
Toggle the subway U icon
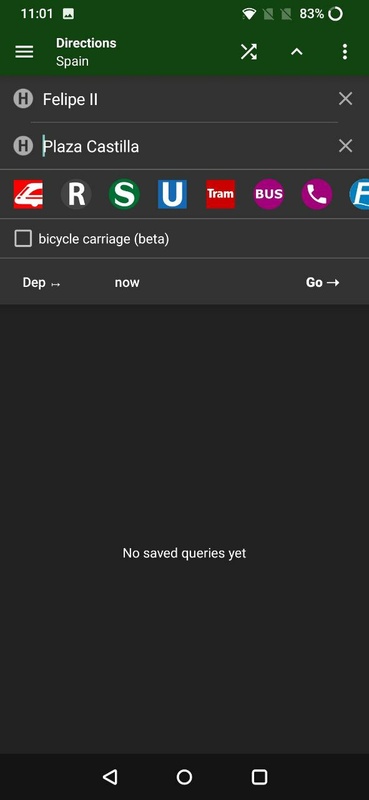click(172, 194)
